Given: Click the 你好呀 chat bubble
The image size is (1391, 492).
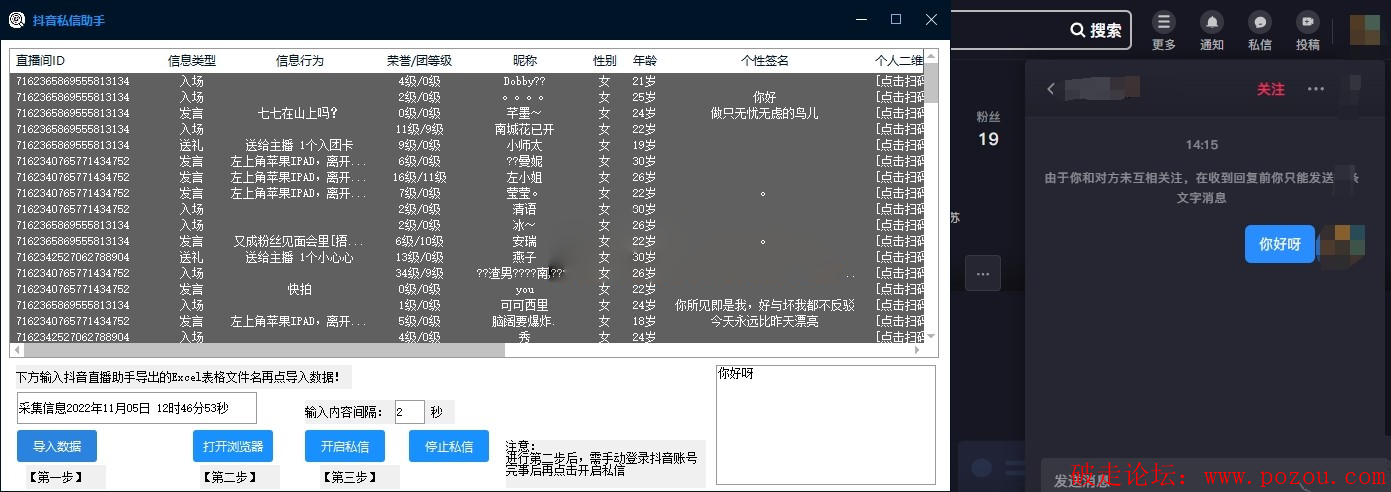Looking at the screenshot, I should point(1280,244).
